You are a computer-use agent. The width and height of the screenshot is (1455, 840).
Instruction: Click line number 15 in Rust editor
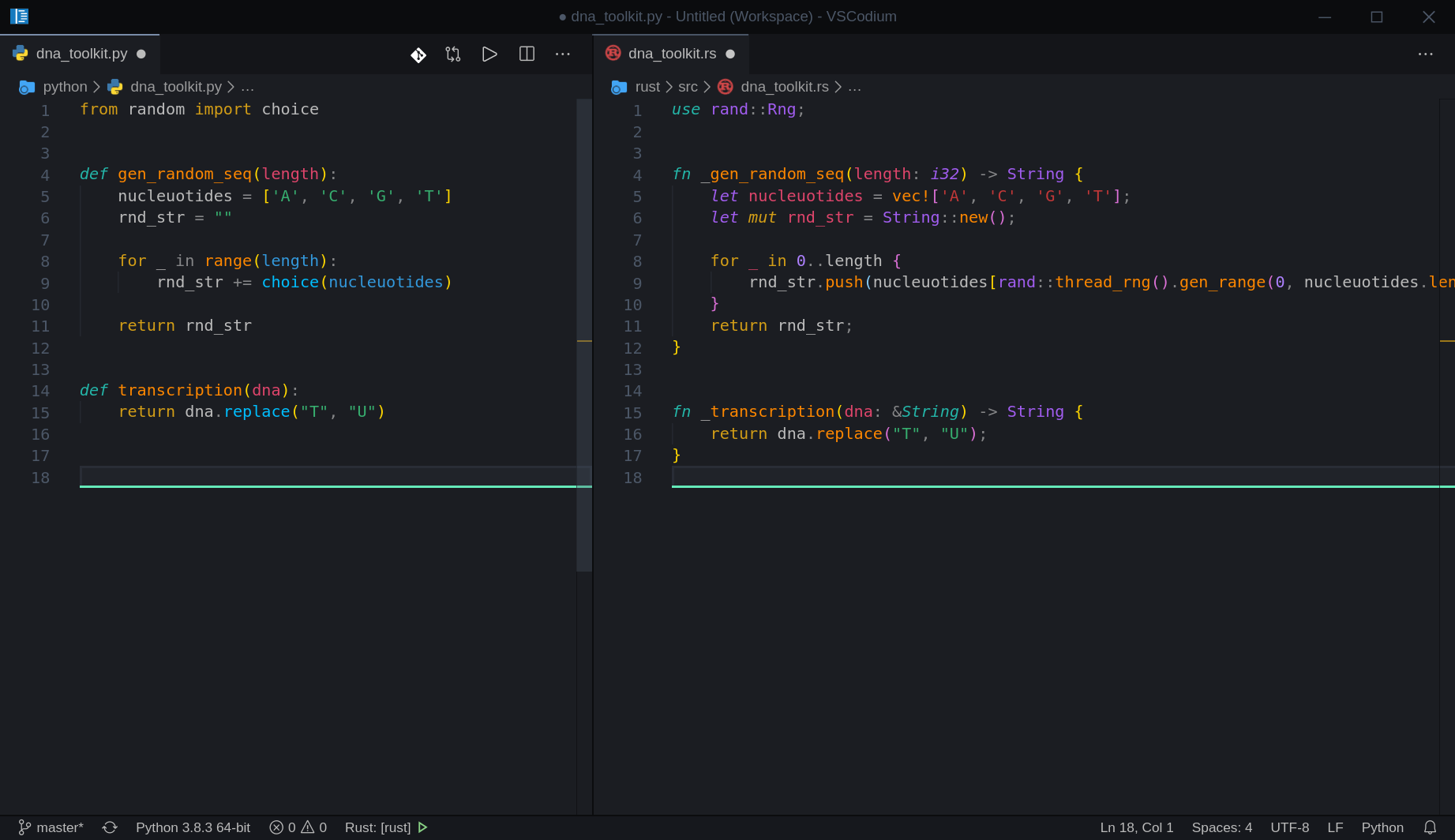(632, 413)
